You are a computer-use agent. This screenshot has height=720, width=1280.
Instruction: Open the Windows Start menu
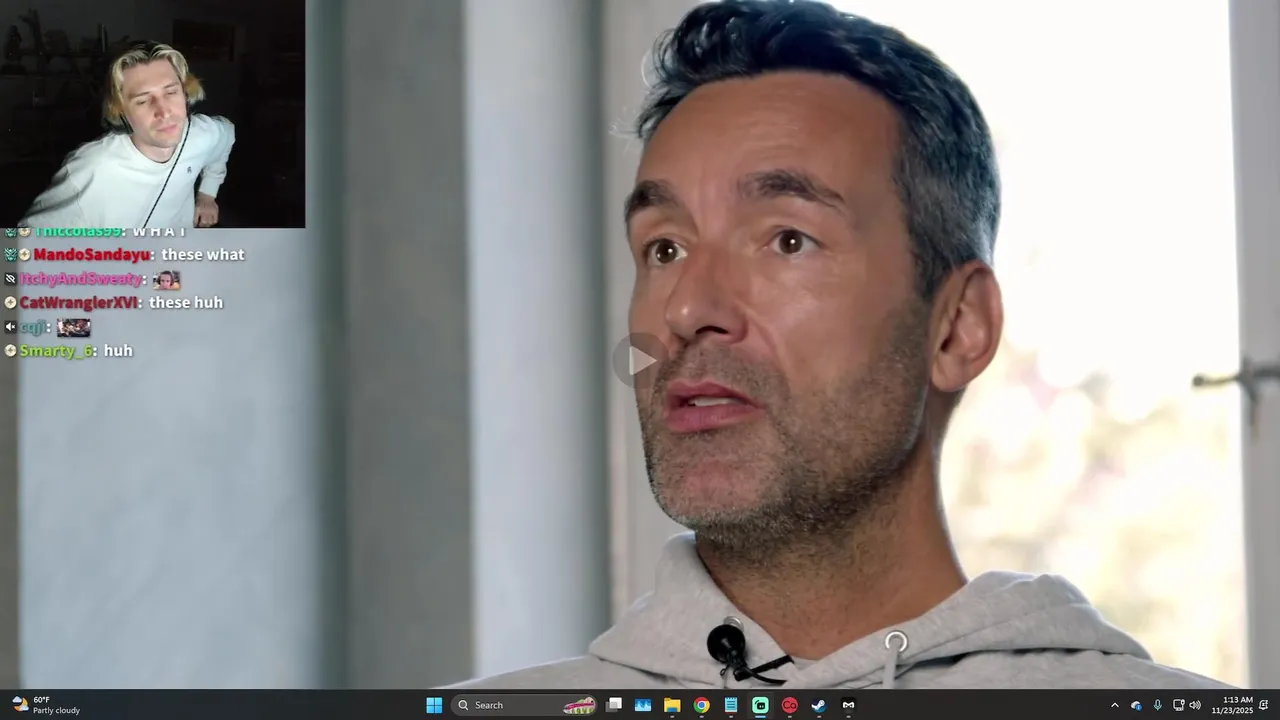click(x=434, y=705)
